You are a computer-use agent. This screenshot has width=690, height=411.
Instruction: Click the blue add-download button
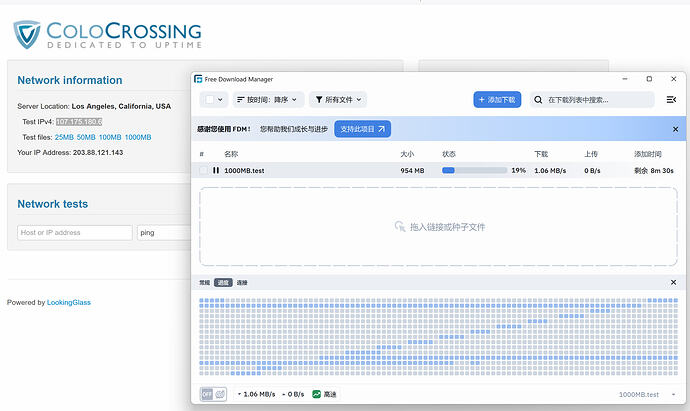[x=497, y=99]
